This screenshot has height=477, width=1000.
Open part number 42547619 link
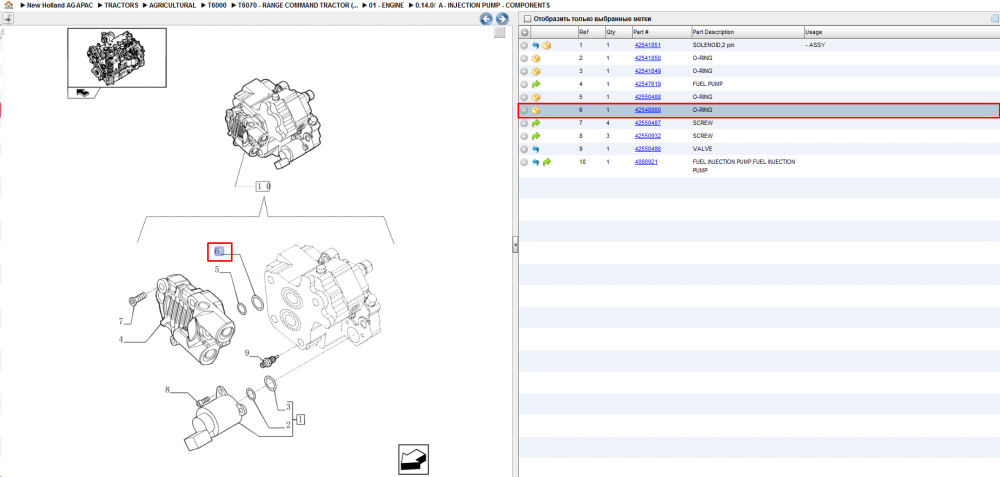[x=647, y=84]
